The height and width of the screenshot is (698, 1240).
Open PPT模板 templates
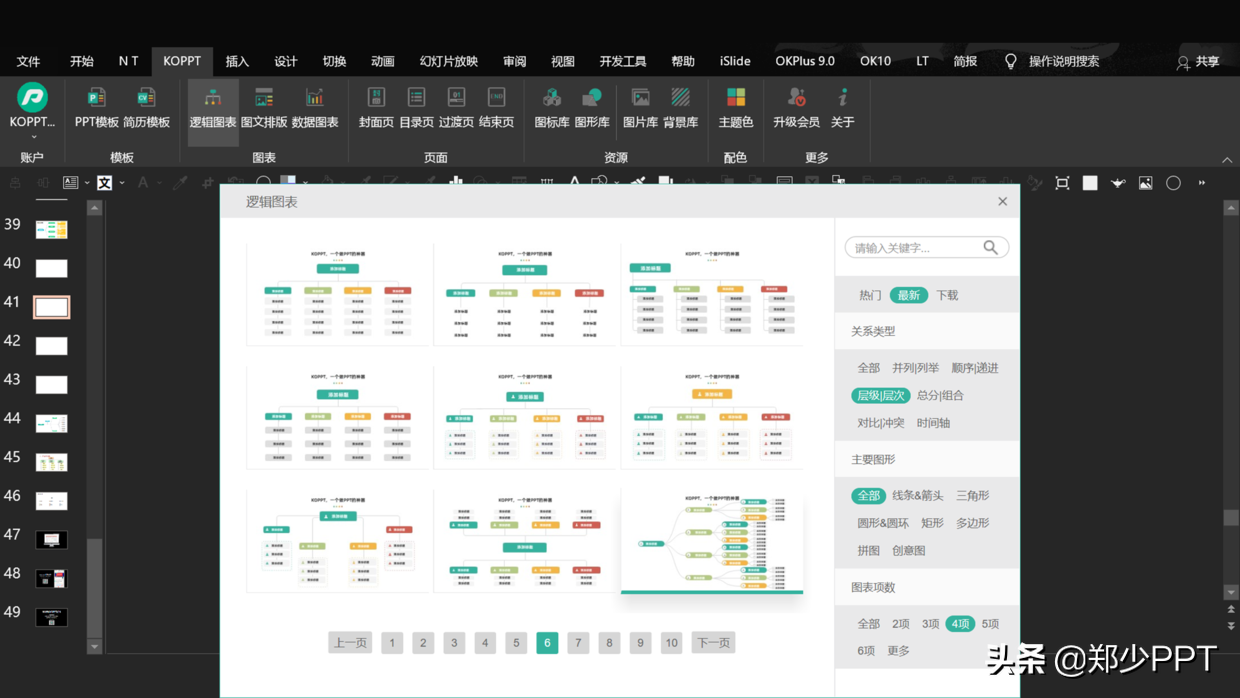[97, 97]
